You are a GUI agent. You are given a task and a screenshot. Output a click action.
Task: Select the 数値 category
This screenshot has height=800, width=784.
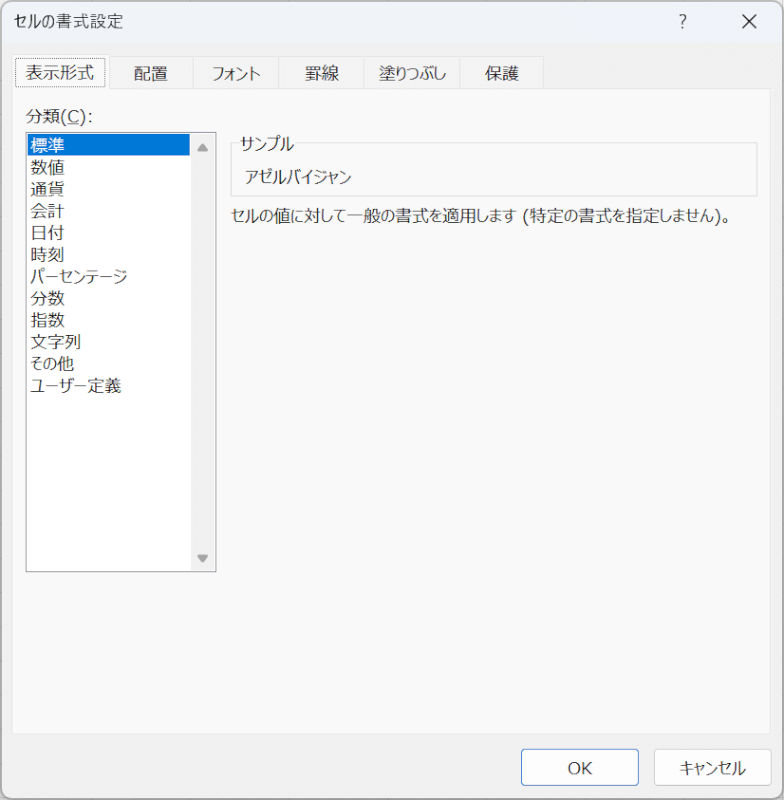[48, 167]
